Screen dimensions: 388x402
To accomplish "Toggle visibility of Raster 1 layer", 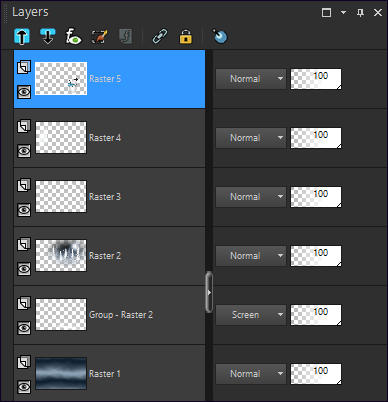I will [24, 387].
